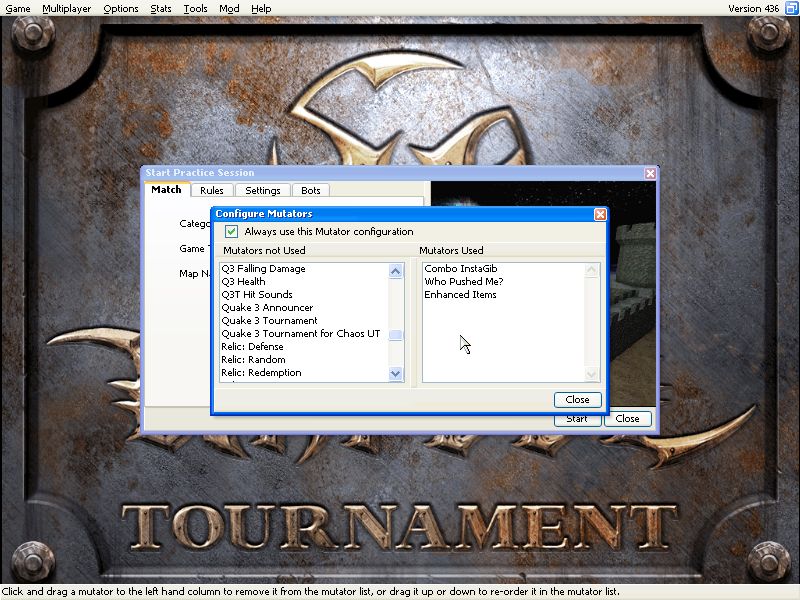
Task: Select 'Who Pushed Me?' in used mutators
Action: [x=463, y=282]
